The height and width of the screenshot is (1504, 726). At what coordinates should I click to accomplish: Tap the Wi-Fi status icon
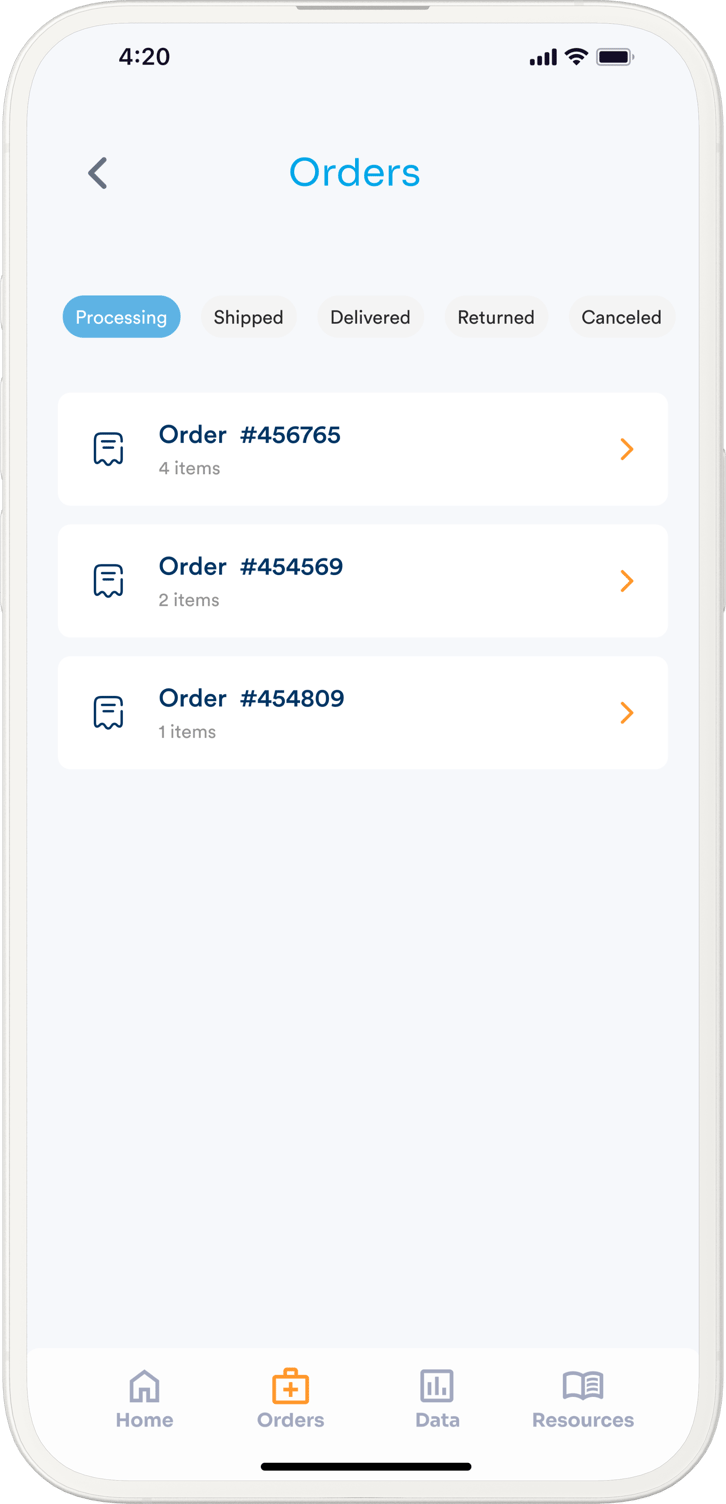tap(575, 57)
